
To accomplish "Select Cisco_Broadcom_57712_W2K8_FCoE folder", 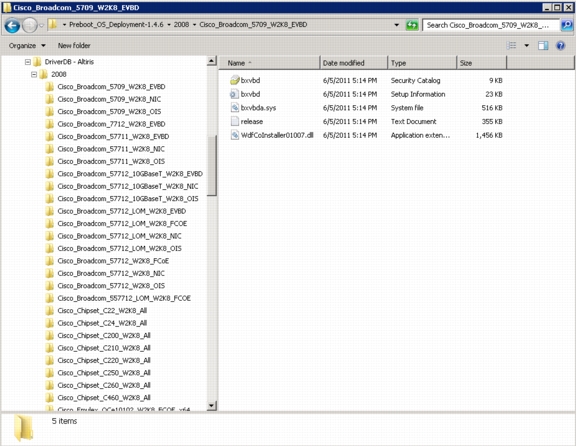I will (113, 261).
